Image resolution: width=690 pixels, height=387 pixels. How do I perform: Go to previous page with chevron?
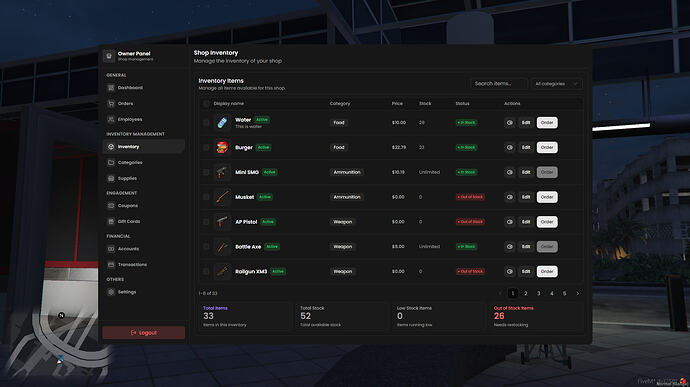click(x=500, y=293)
